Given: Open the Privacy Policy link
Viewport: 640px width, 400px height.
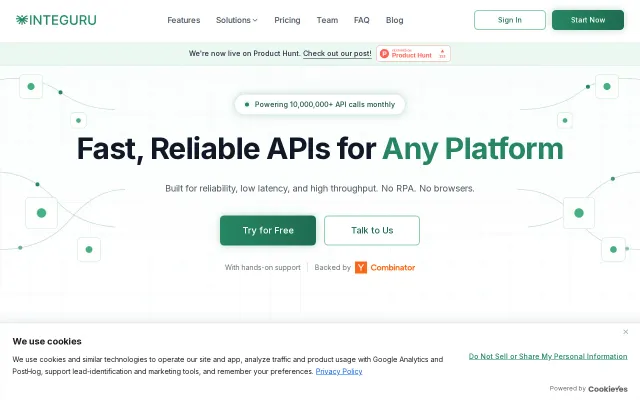Looking at the screenshot, I should (339, 371).
